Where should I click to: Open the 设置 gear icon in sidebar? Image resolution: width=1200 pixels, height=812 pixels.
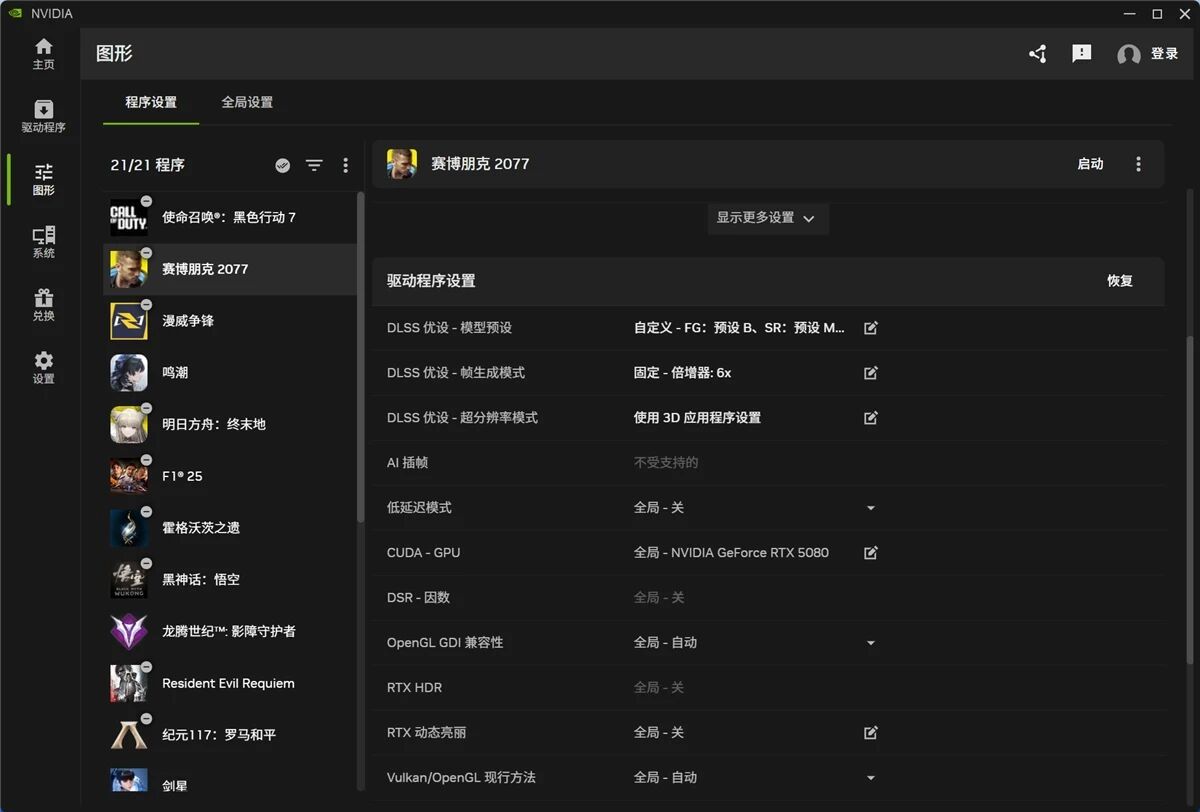(43, 368)
